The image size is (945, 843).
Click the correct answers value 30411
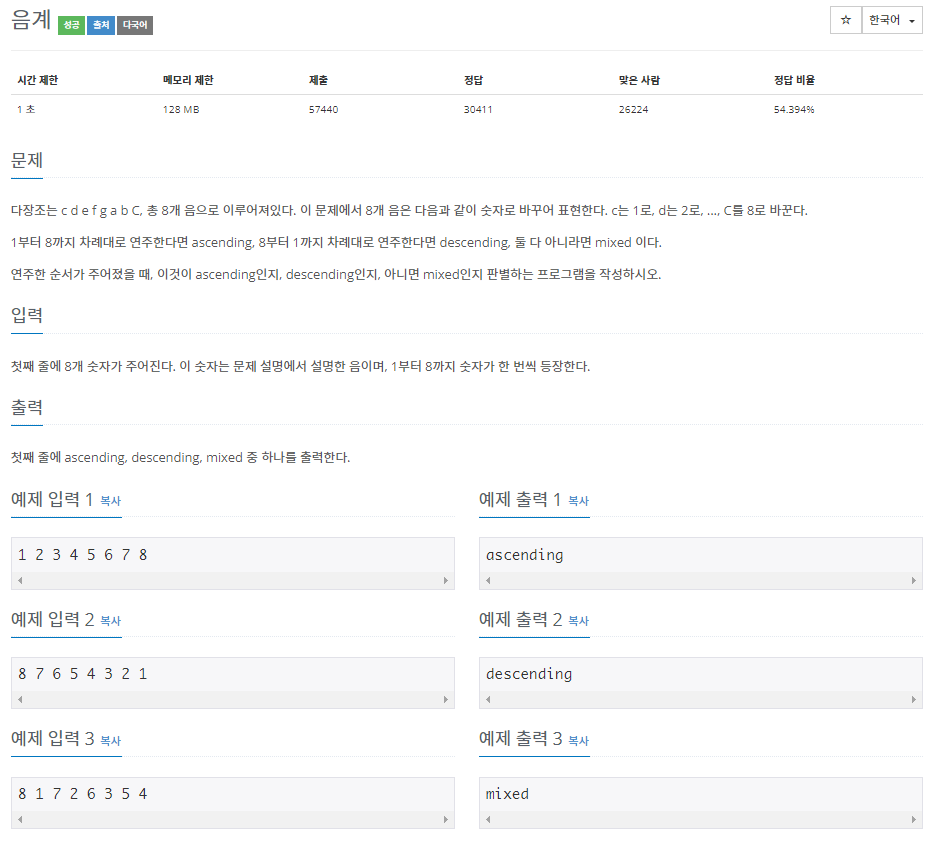tap(478, 110)
